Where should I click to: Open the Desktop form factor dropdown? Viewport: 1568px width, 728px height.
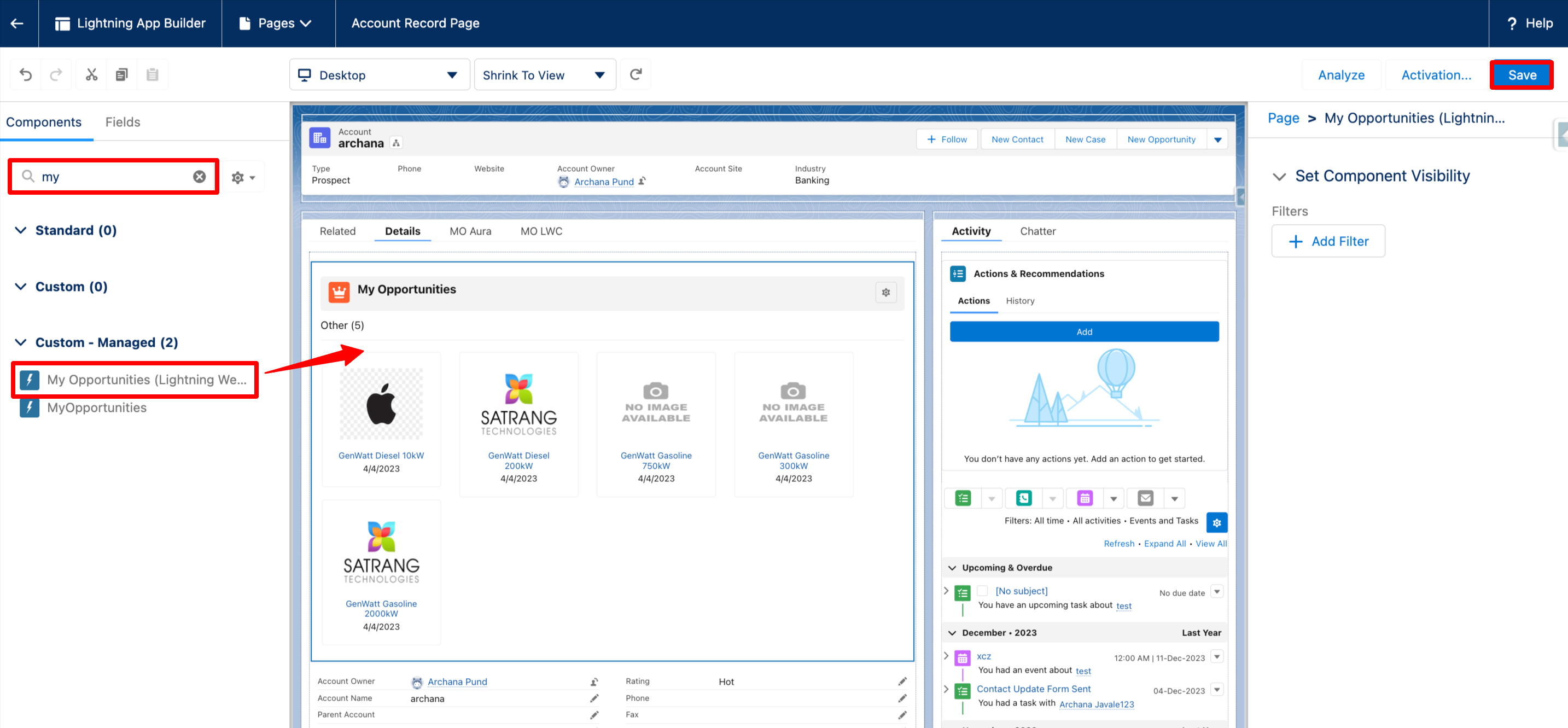[378, 75]
